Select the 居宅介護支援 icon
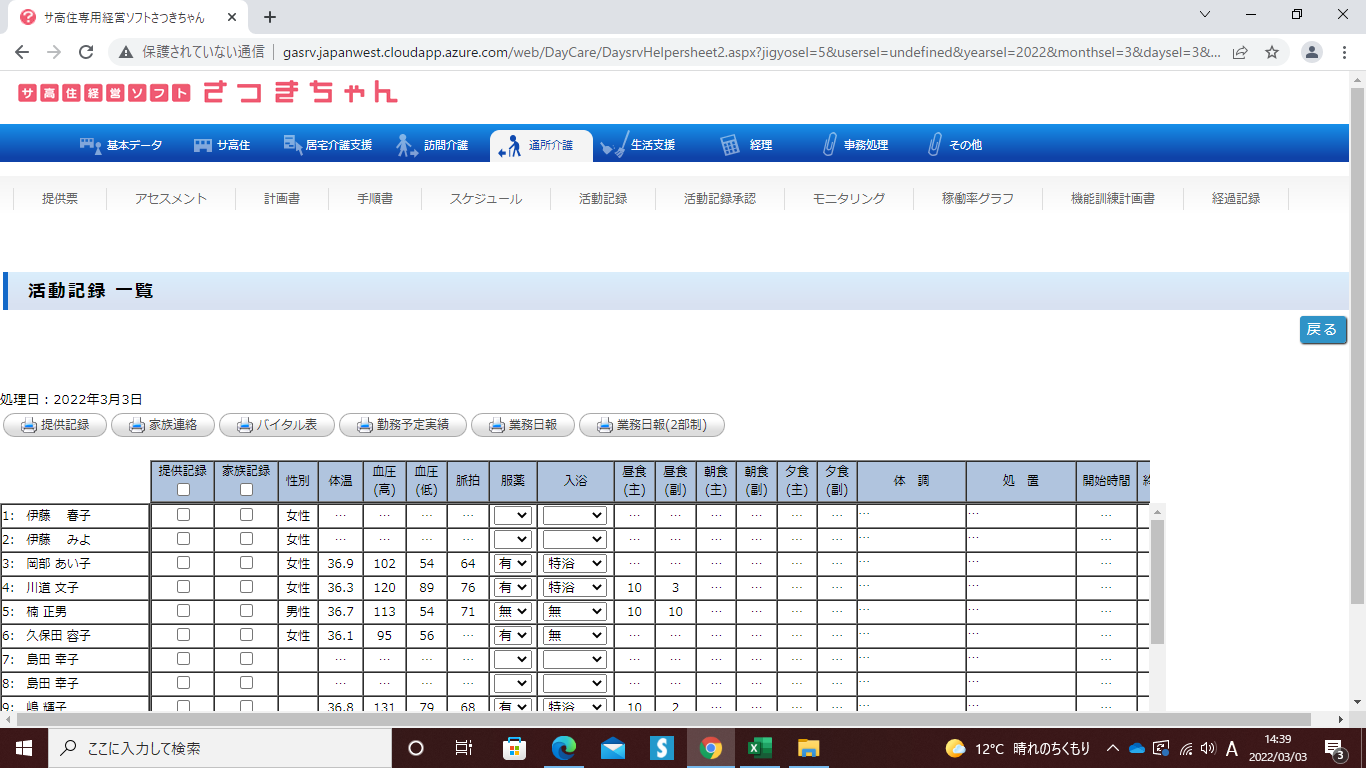The width and height of the screenshot is (1366, 768). [x=293, y=145]
